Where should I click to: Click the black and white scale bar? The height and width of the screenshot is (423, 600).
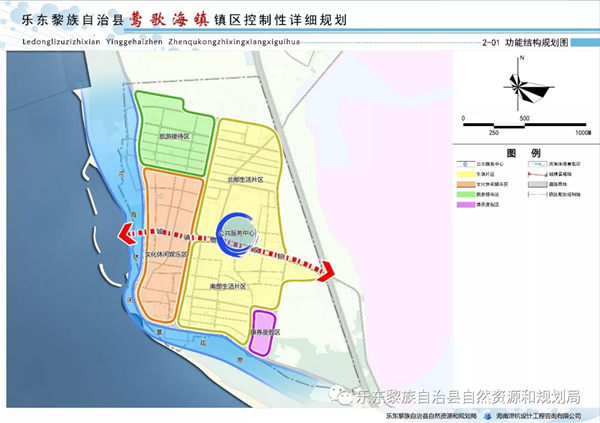point(525,125)
